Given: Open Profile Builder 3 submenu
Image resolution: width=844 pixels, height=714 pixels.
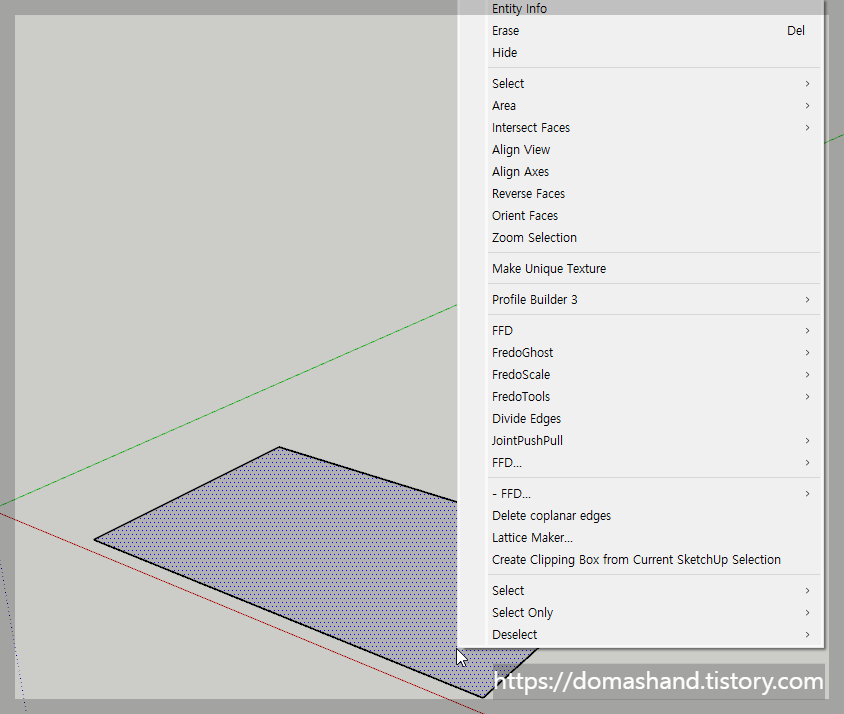Looking at the screenshot, I should pyautogui.click(x=640, y=299).
